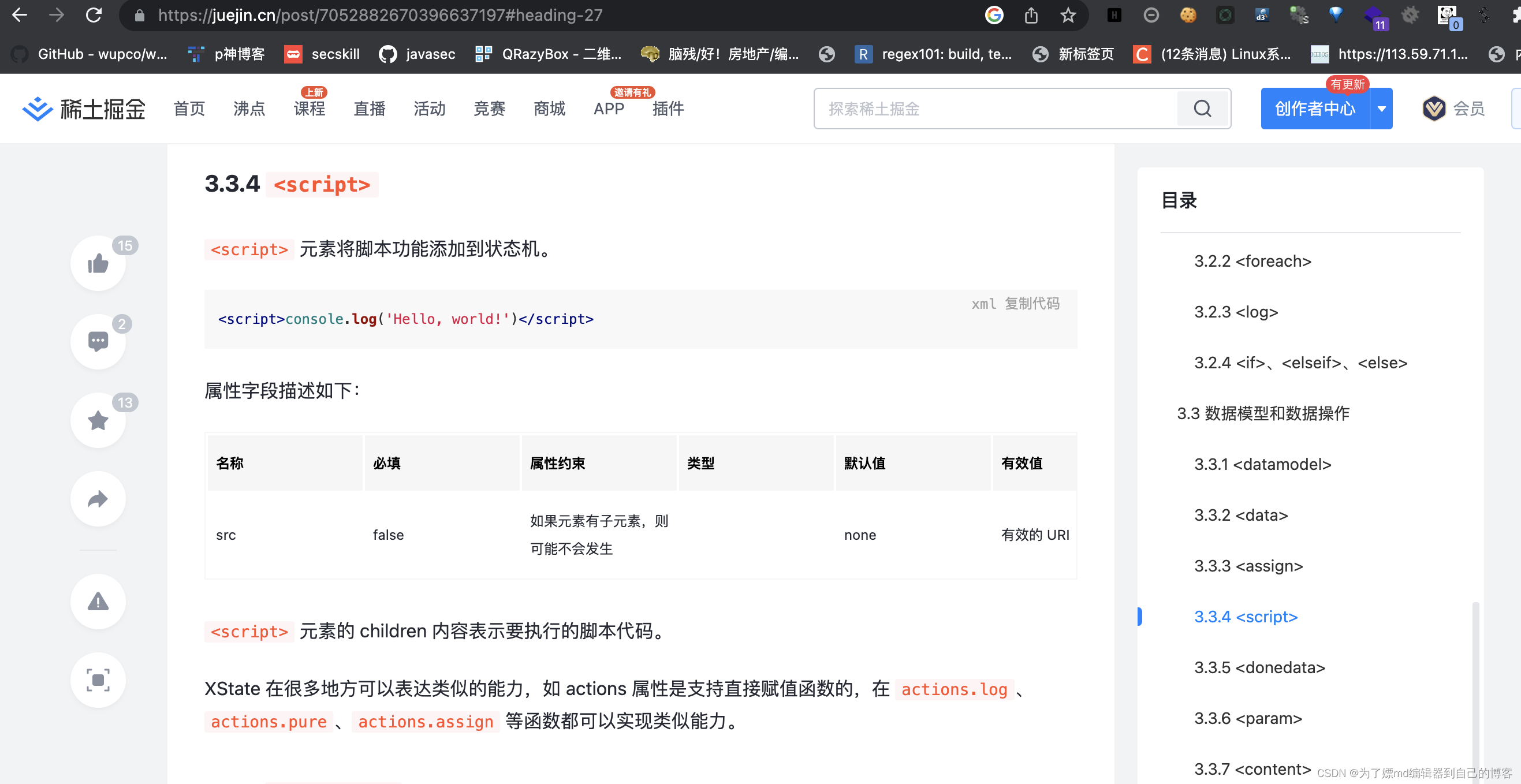Click the thumbs-up like icon

coord(98,263)
